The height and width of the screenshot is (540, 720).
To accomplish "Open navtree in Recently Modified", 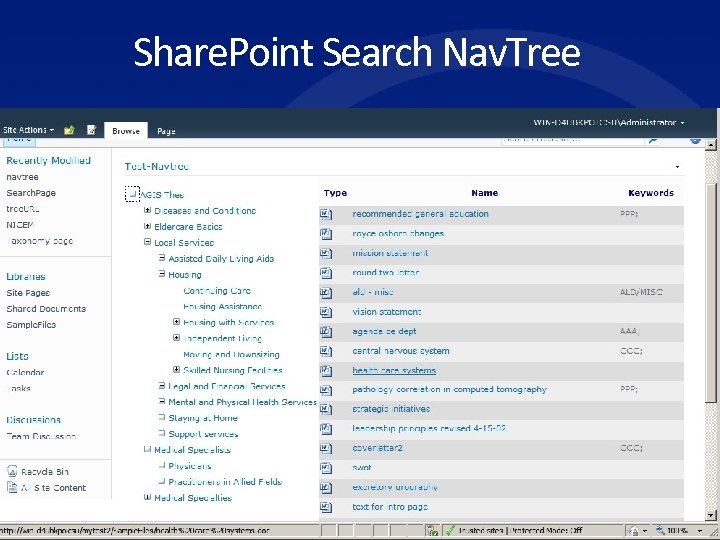I will pos(22,177).
